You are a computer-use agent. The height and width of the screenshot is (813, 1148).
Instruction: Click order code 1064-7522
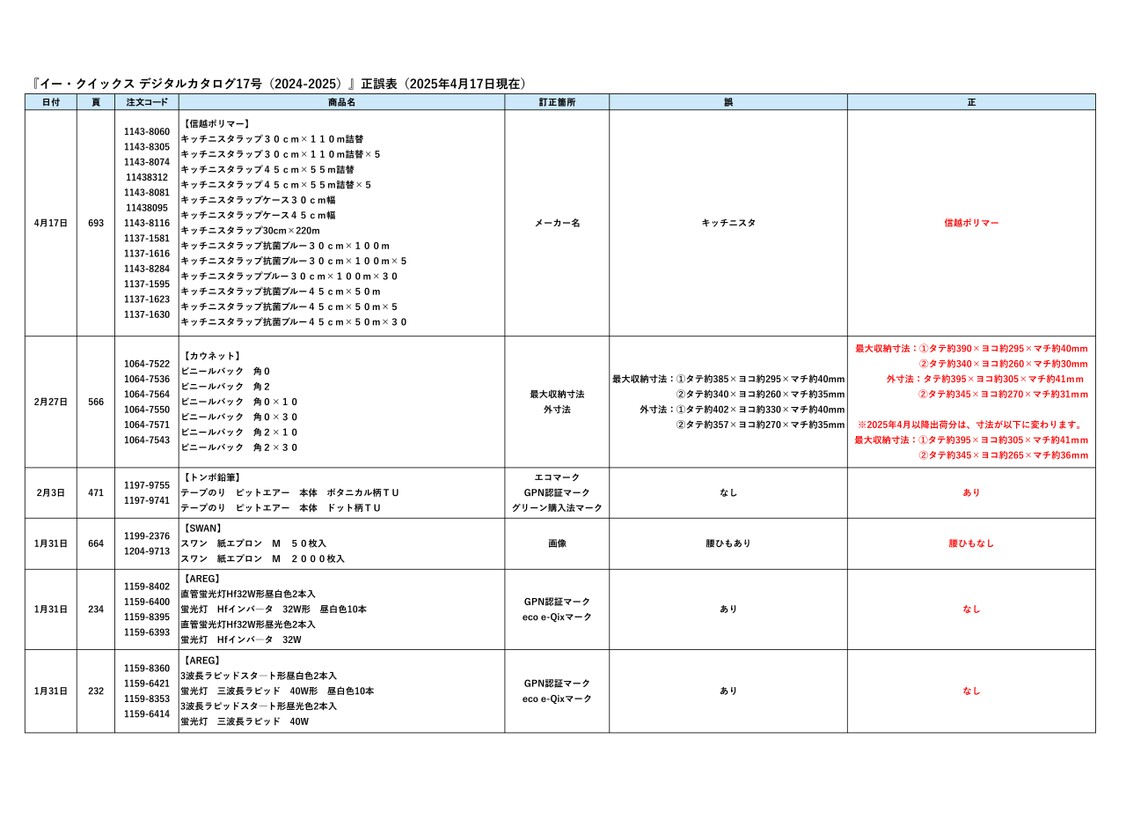pos(146,363)
